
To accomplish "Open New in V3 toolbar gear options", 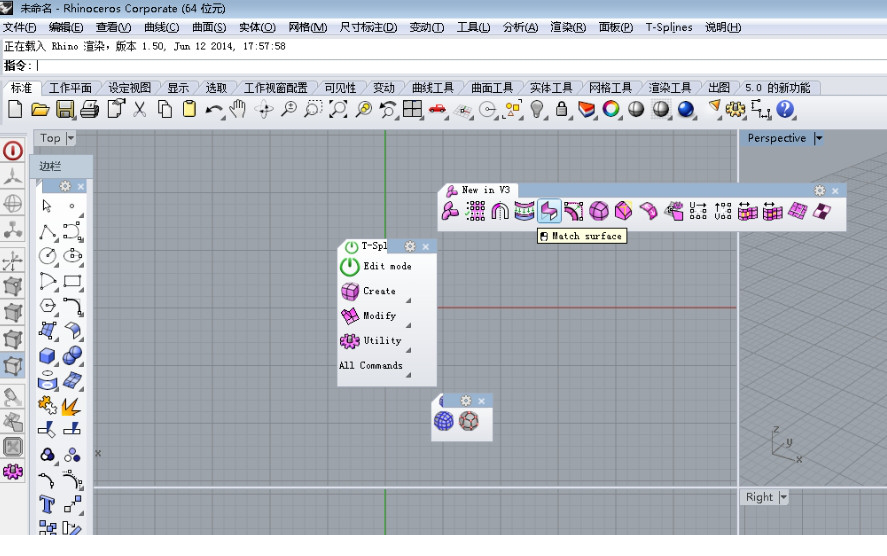I will tap(819, 191).
